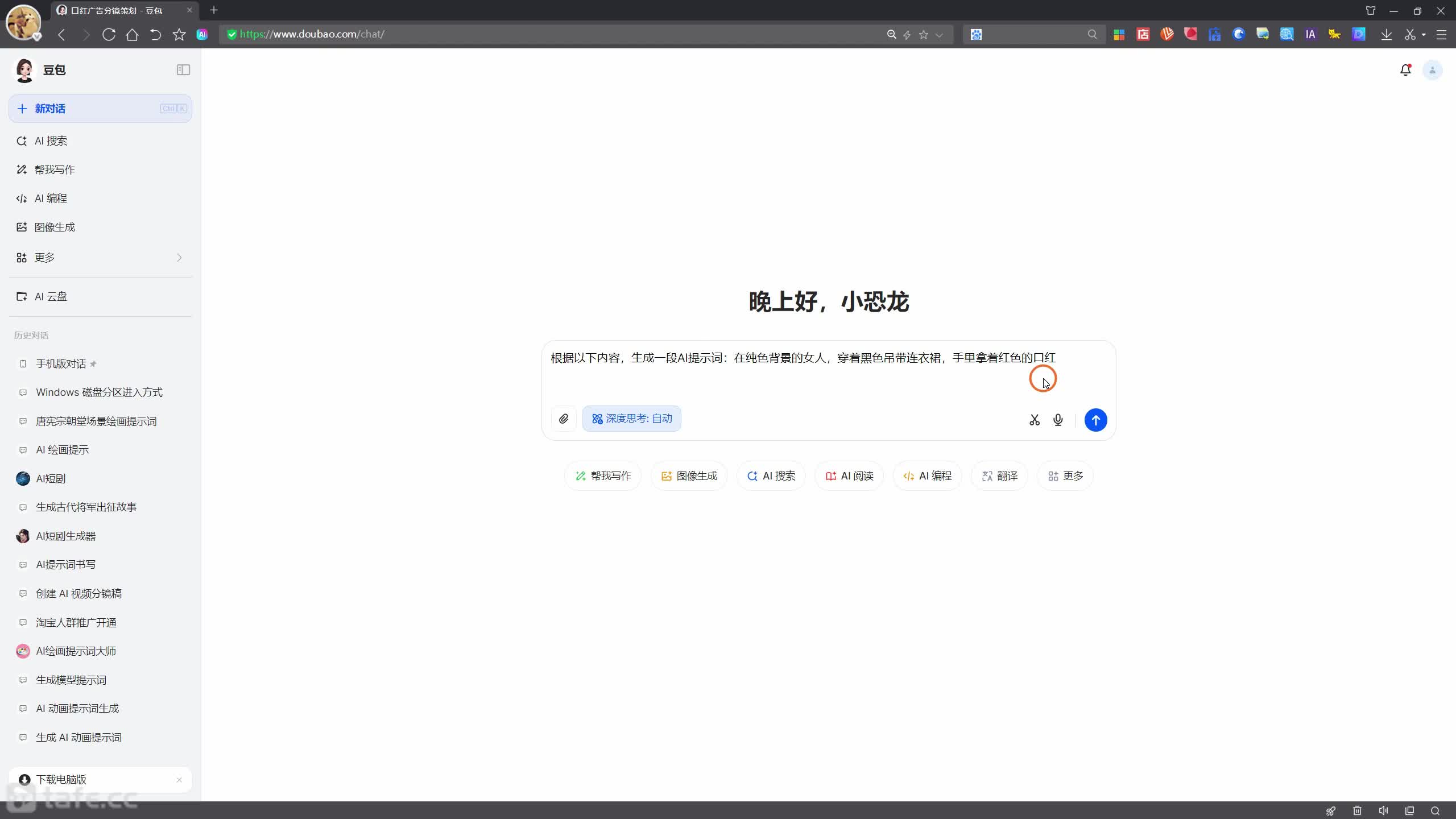Close the 口红广告分镜策划 tab
The height and width of the screenshot is (819, 1456).
(189, 10)
